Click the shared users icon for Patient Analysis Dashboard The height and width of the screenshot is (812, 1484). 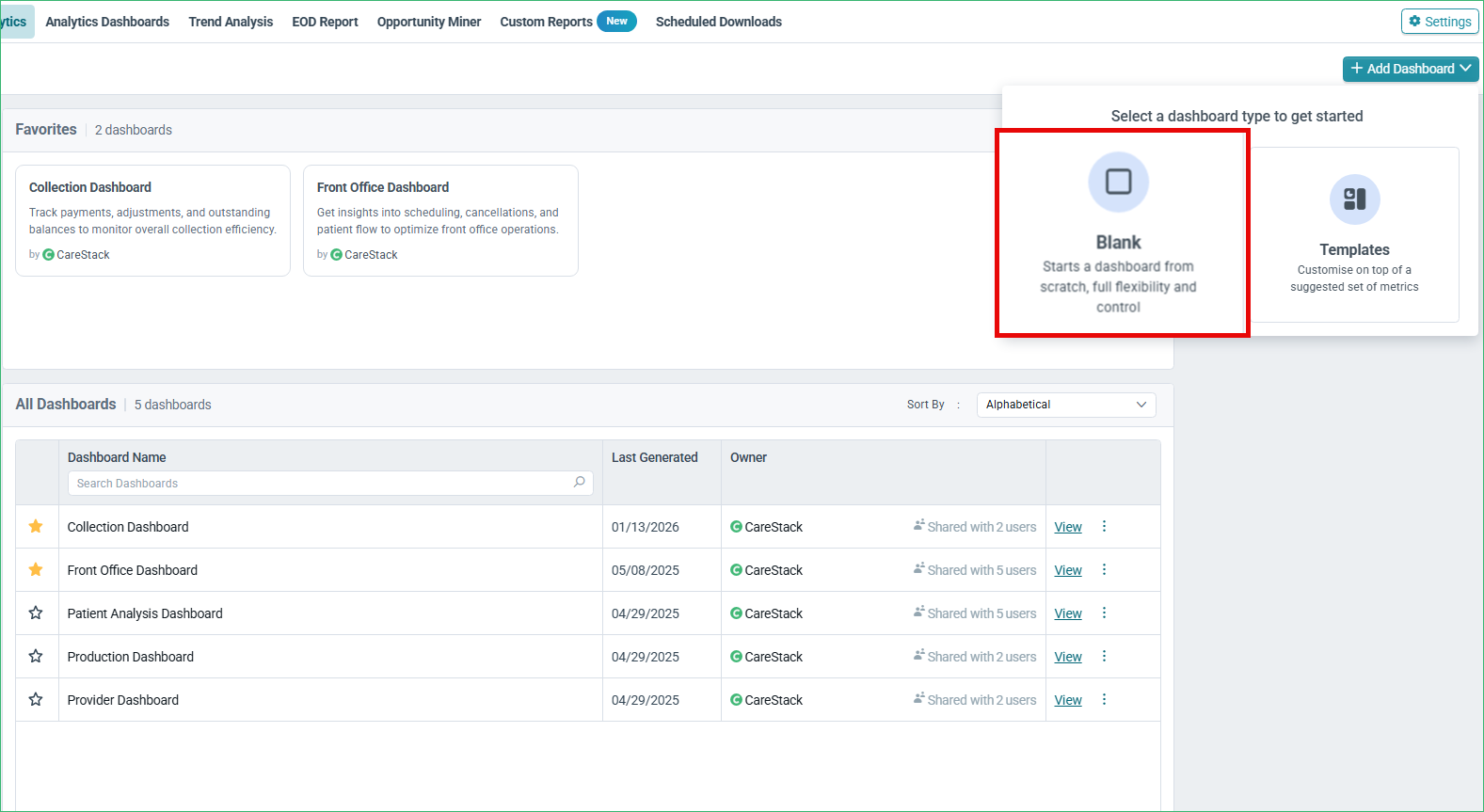[919, 613]
